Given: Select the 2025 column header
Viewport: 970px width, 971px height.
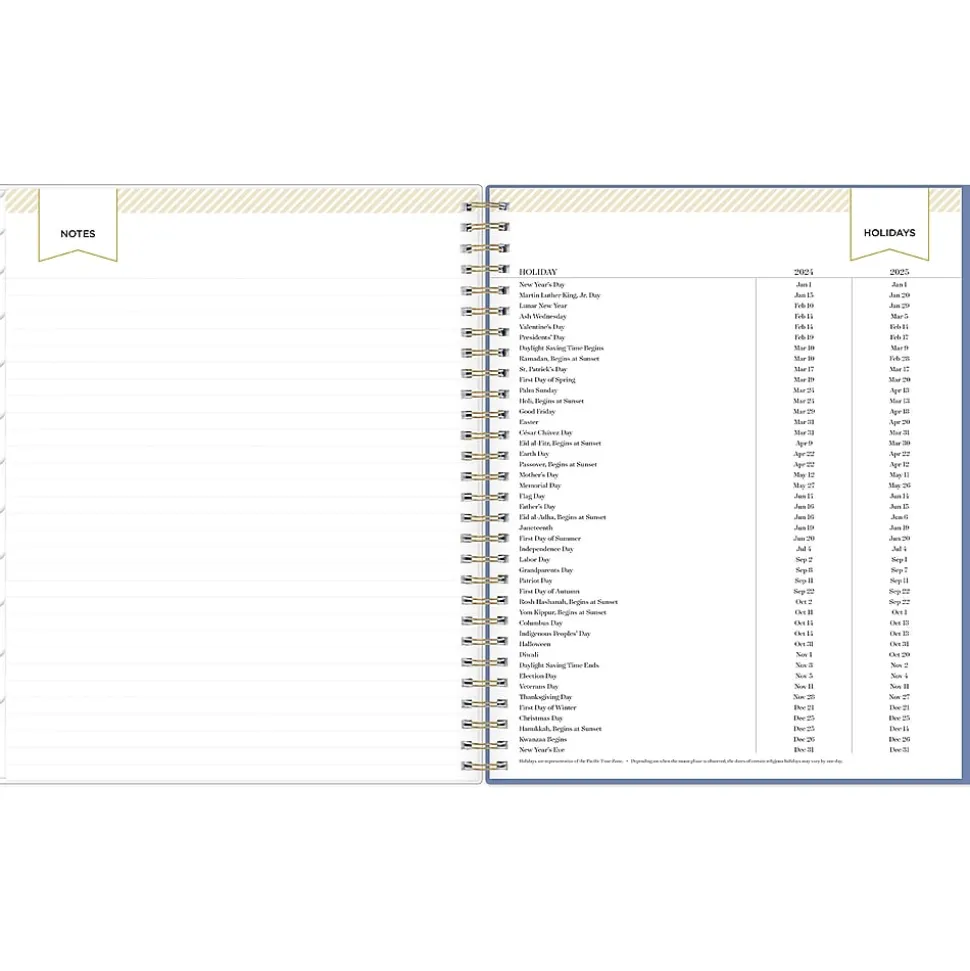Looking at the screenshot, I should [x=899, y=272].
